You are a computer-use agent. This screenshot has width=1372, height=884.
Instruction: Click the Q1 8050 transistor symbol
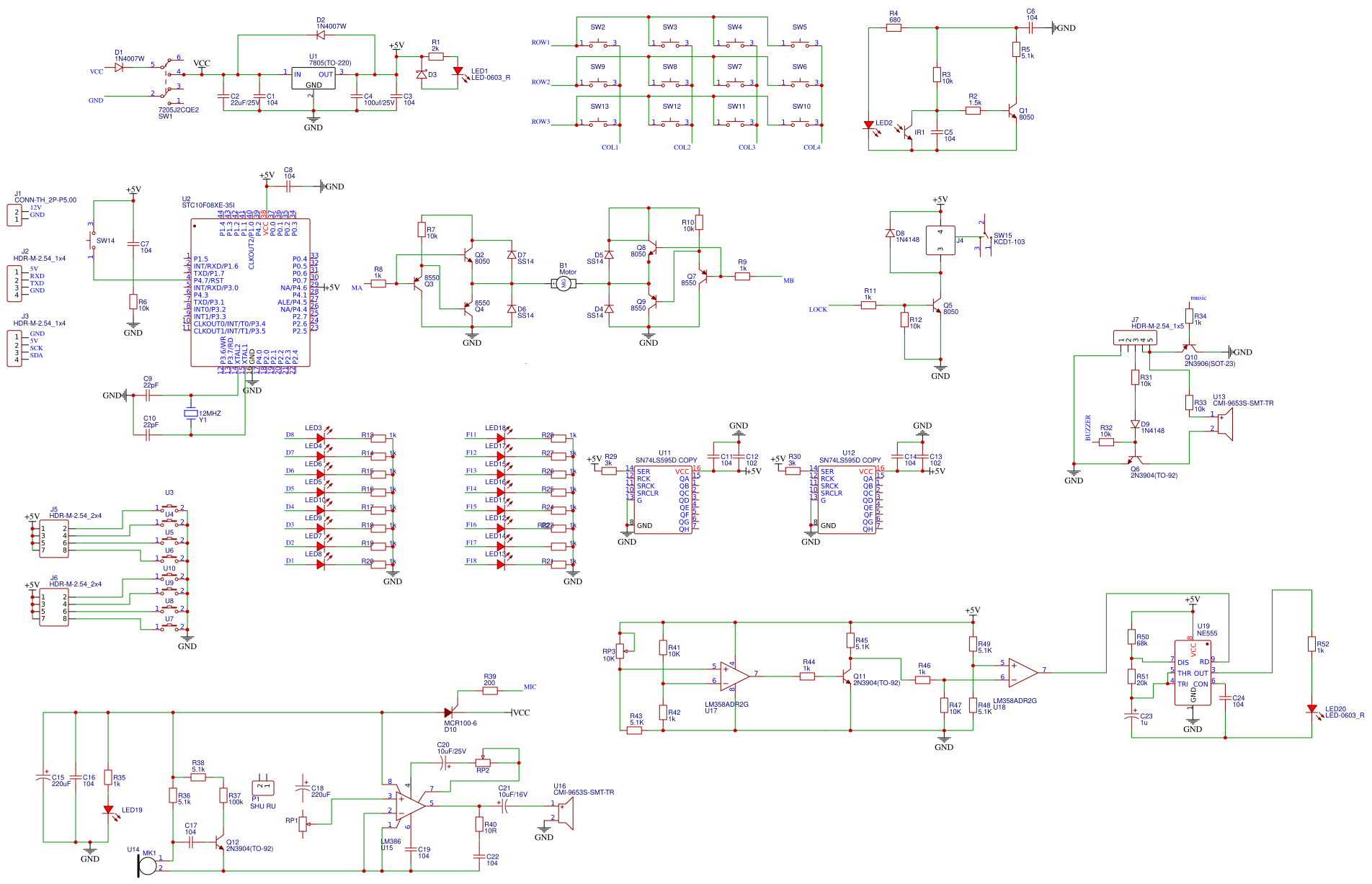click(1012, 111)
